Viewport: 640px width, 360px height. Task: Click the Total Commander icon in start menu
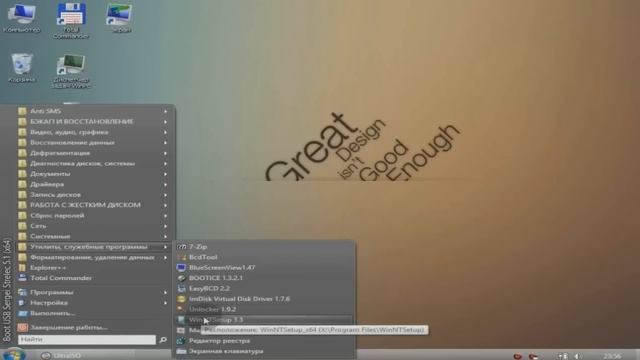pos(22,278)
